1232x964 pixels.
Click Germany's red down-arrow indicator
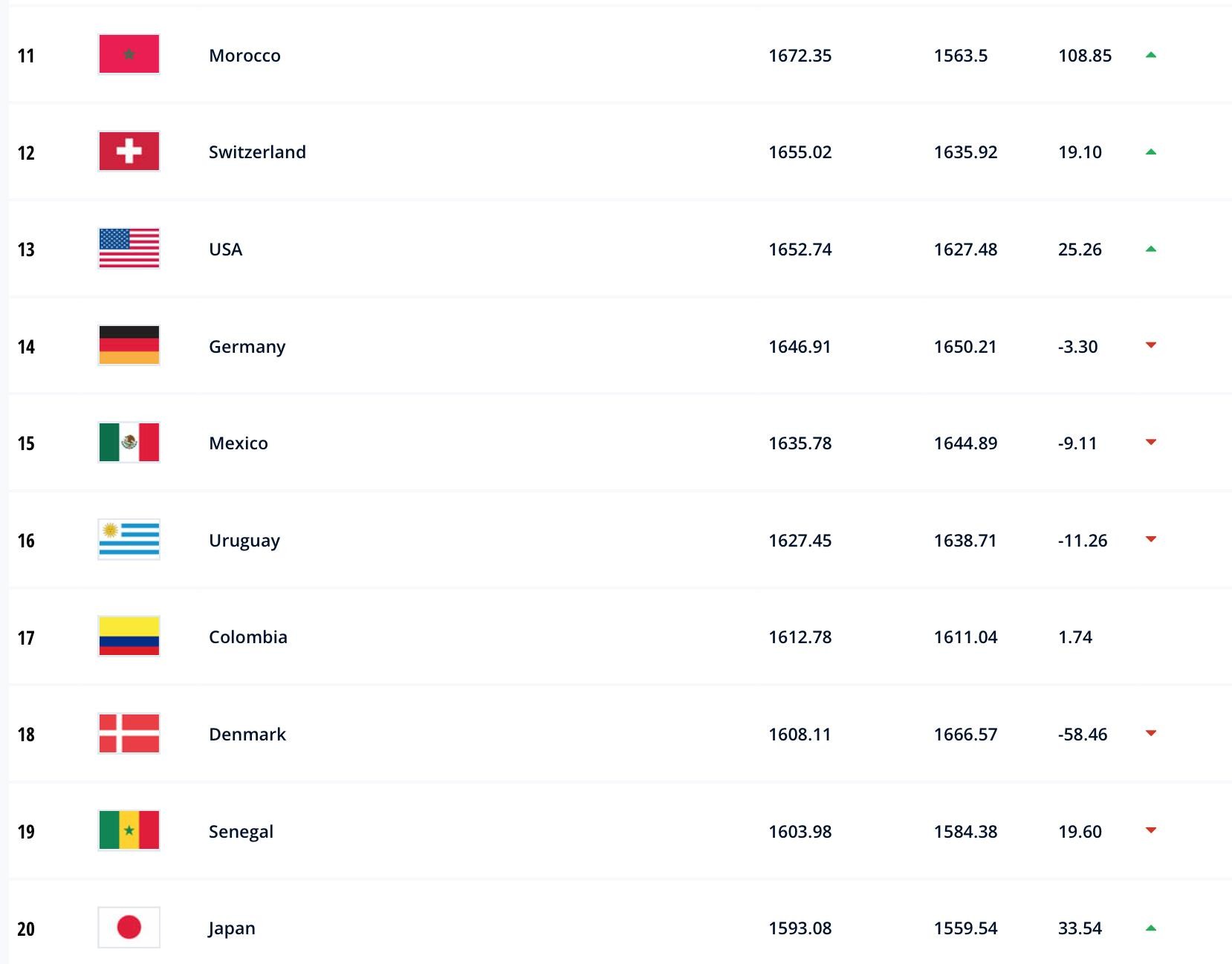pyautogui.click(x=1151, y=345)
